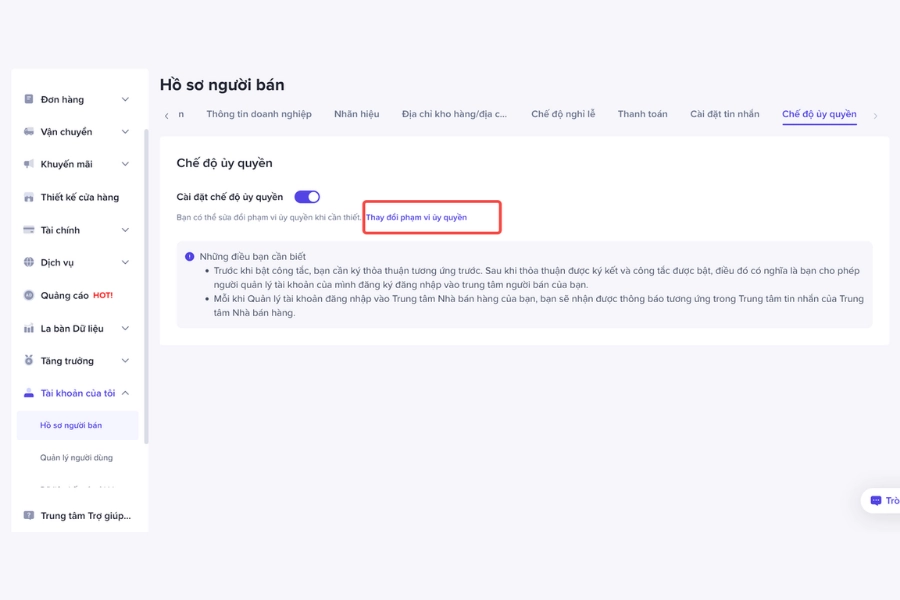
Task: Toggle Cài đặt chế độ ủy quyền switch
Action: point(307,197)
